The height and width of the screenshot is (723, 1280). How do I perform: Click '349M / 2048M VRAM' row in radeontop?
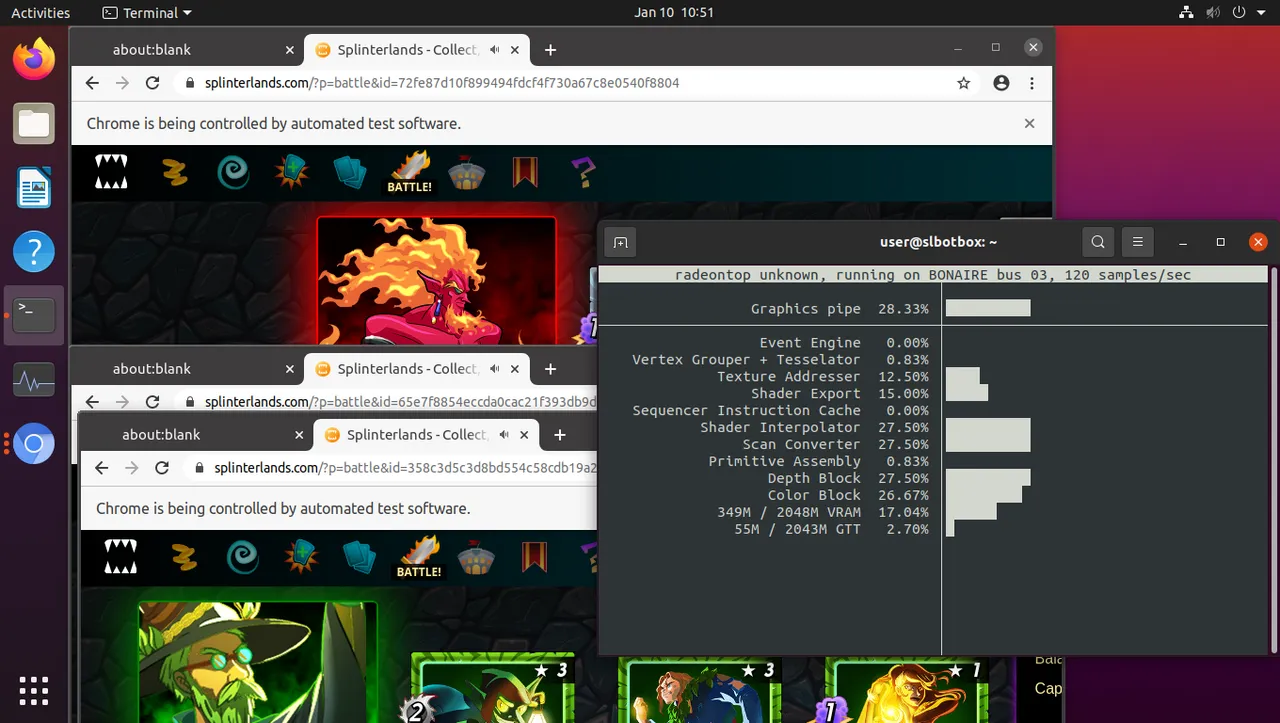coord(822,512)
